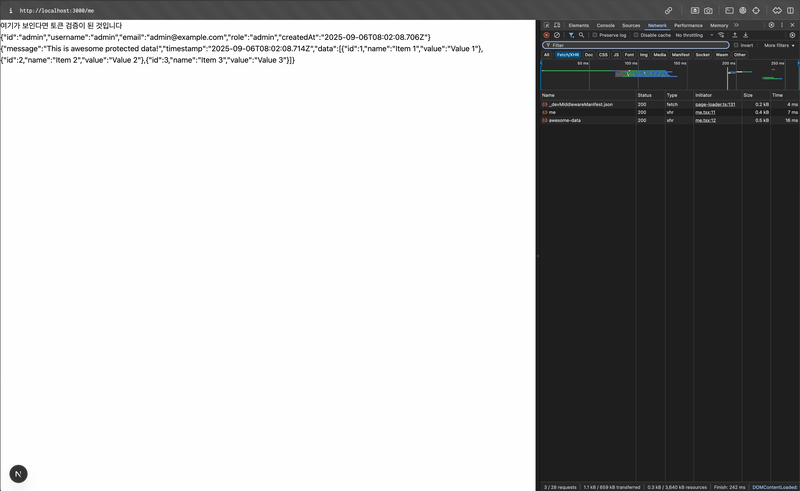Stop recording network log with the red record button
This screenshot has height=491, width=800.
tap(546, 35)
